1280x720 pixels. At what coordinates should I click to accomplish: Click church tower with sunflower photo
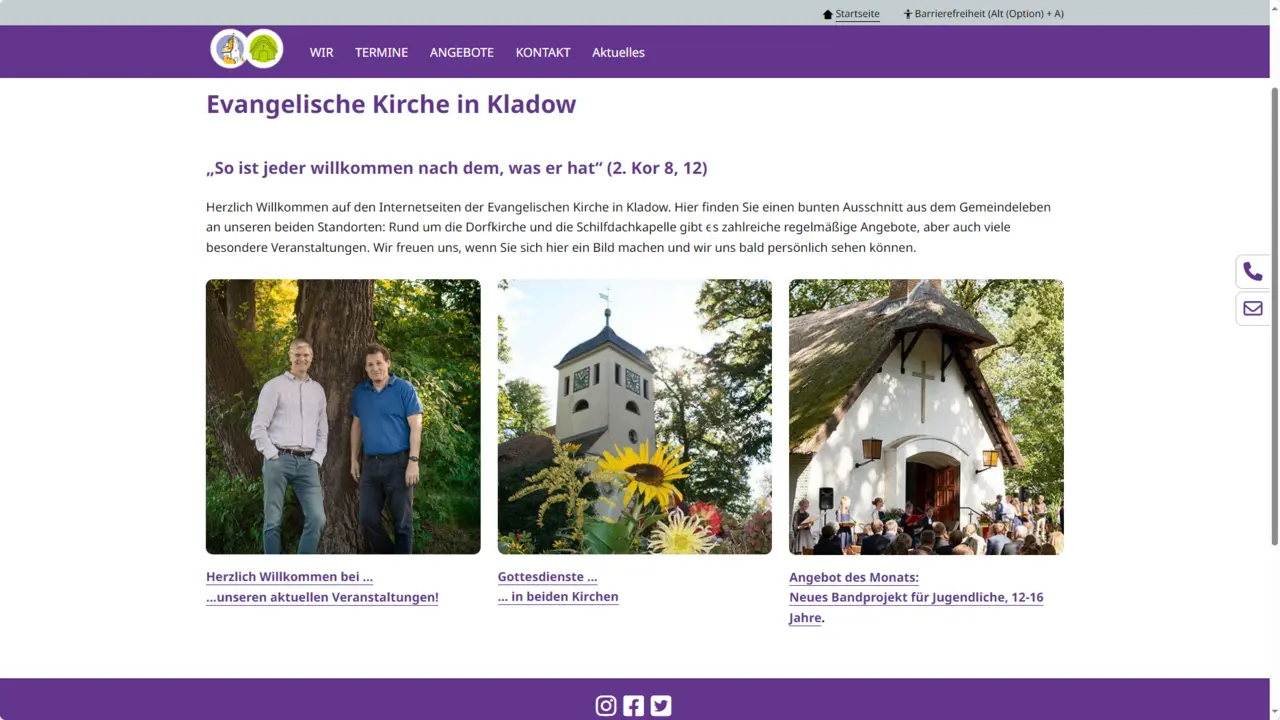635,416
